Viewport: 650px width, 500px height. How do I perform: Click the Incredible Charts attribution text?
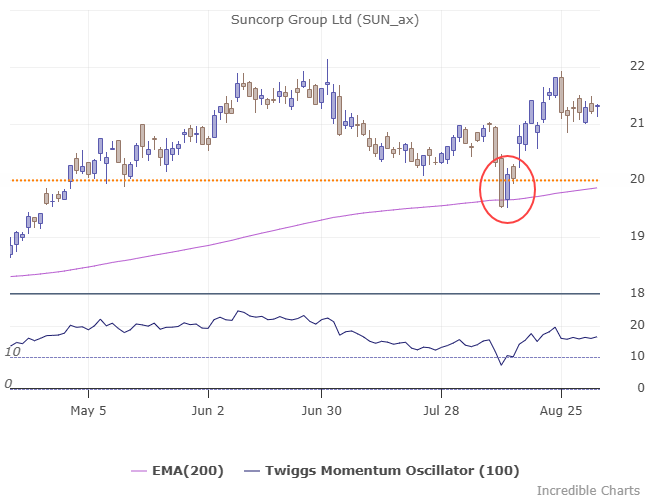coord(588,490)
